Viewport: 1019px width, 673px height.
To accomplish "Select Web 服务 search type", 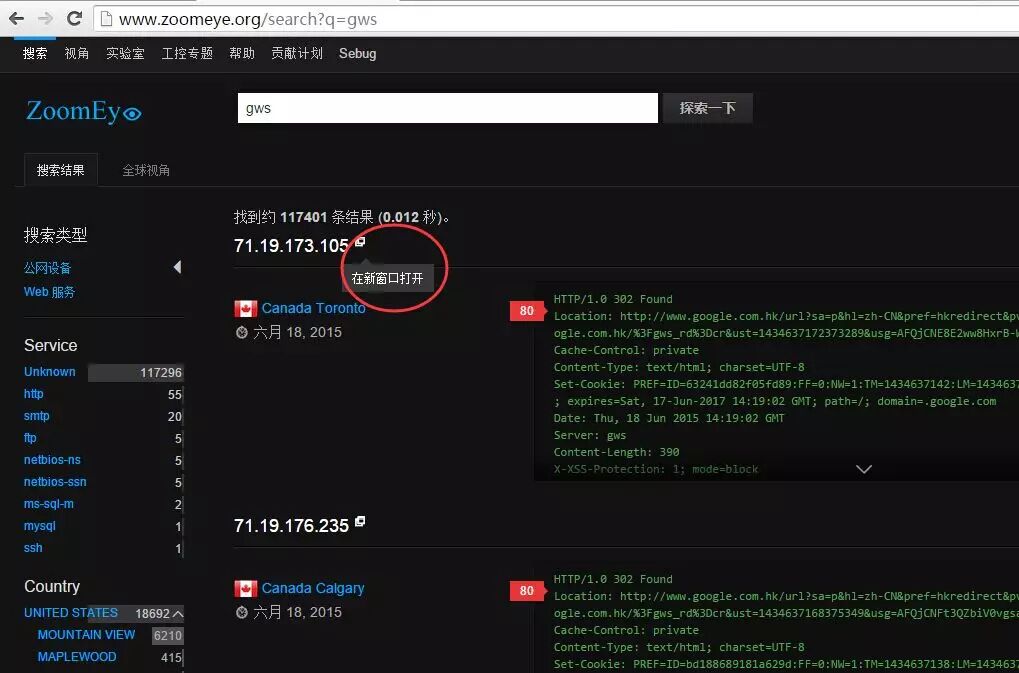I will pyautogui.click(x=49, y=292).
